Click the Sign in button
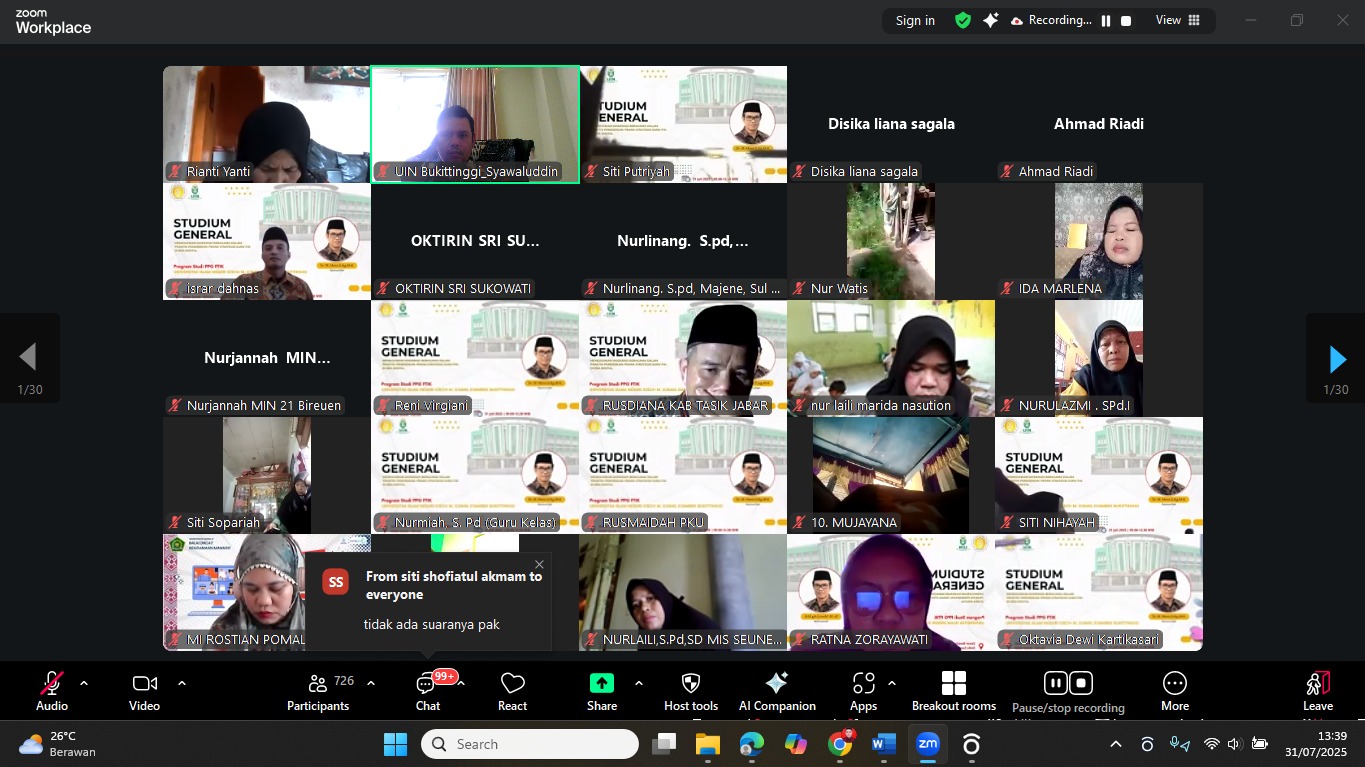The height and width of the screenshot is (767, 1365). (x=915, y=20)
